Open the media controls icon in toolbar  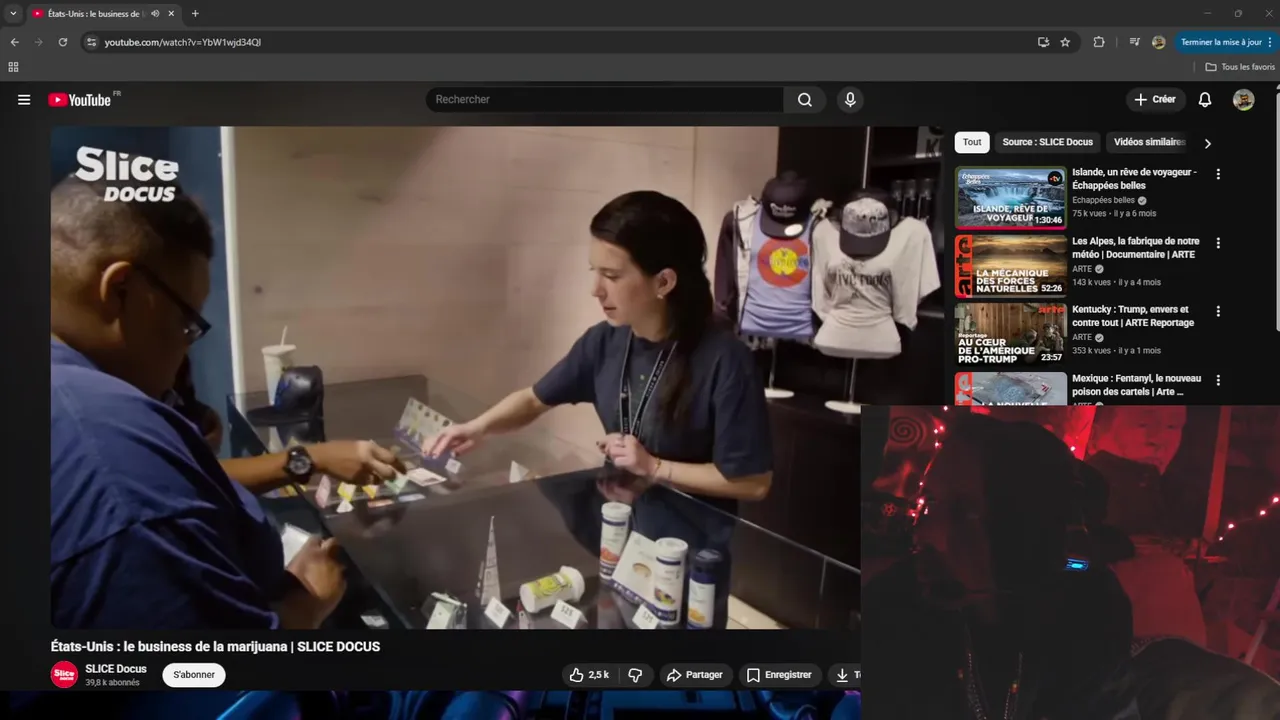(1134, 42)
